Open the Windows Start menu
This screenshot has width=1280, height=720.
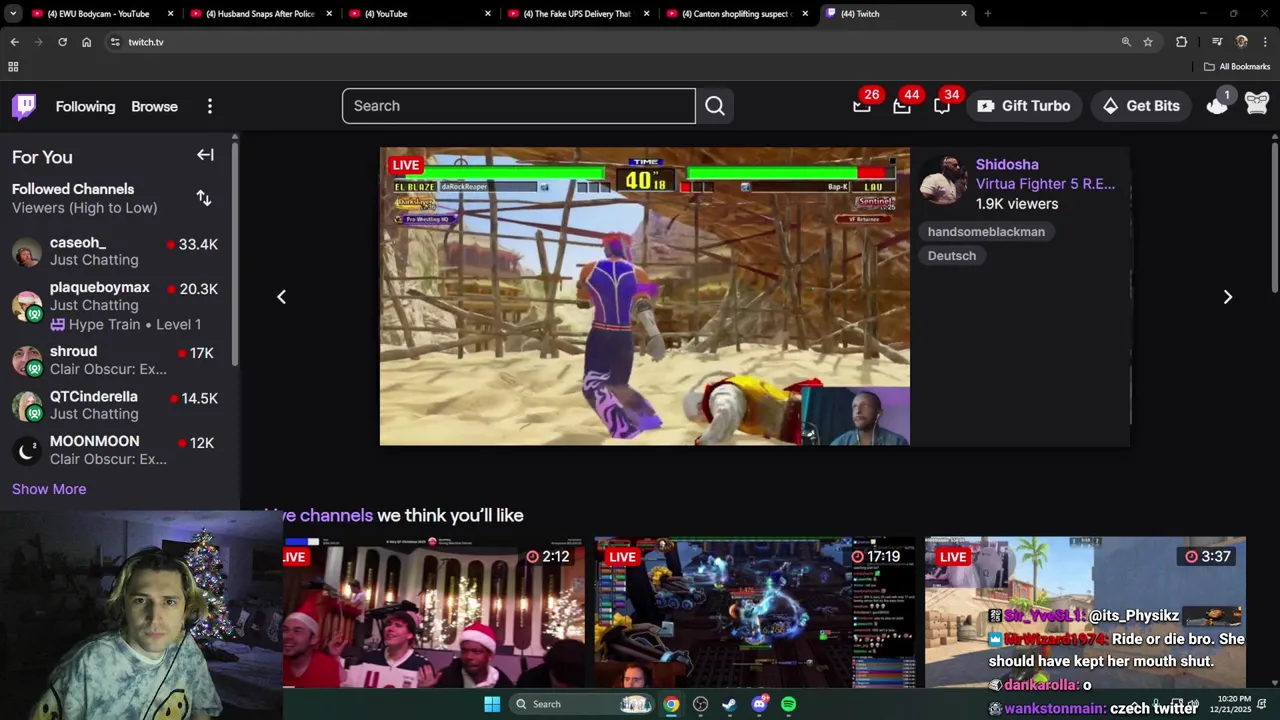tap(492, 704)
